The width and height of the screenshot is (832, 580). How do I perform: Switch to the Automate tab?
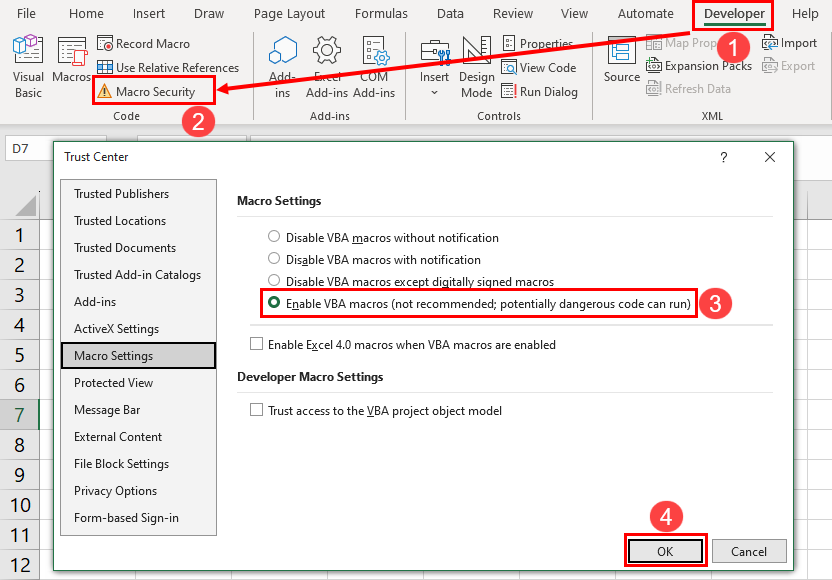coord(645,13)
